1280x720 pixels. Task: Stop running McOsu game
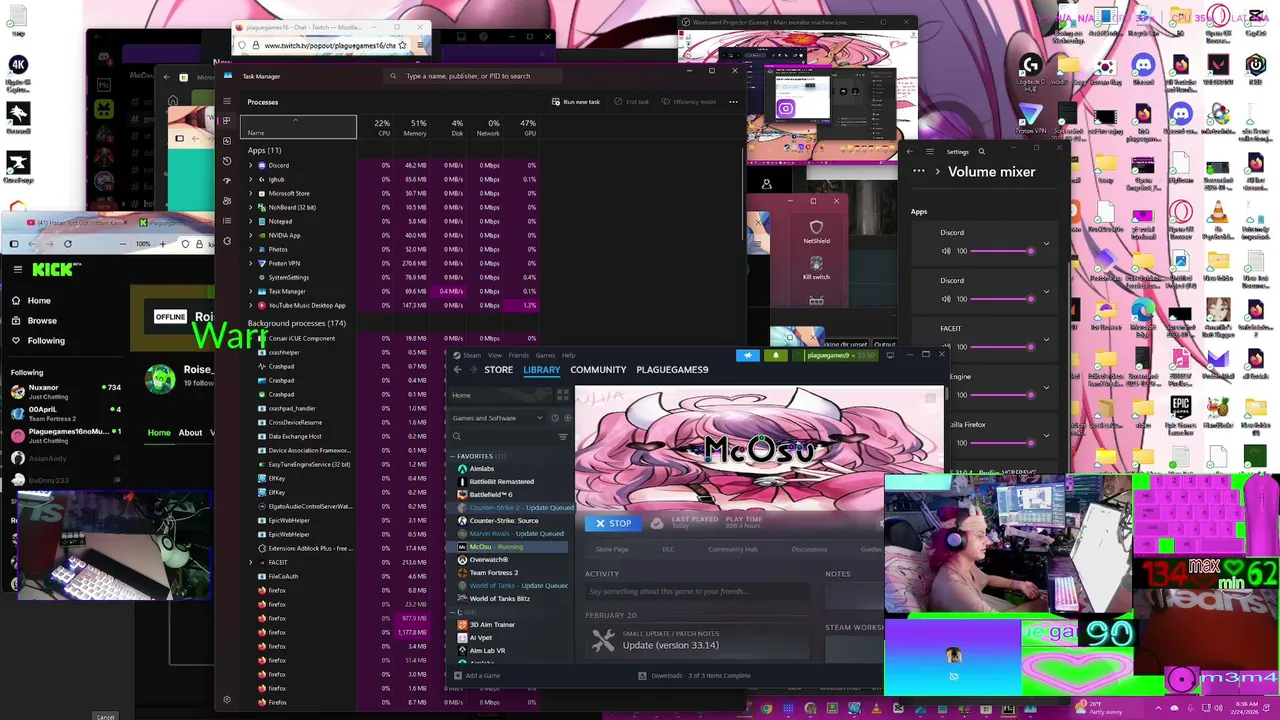click(x=613, y=523)
